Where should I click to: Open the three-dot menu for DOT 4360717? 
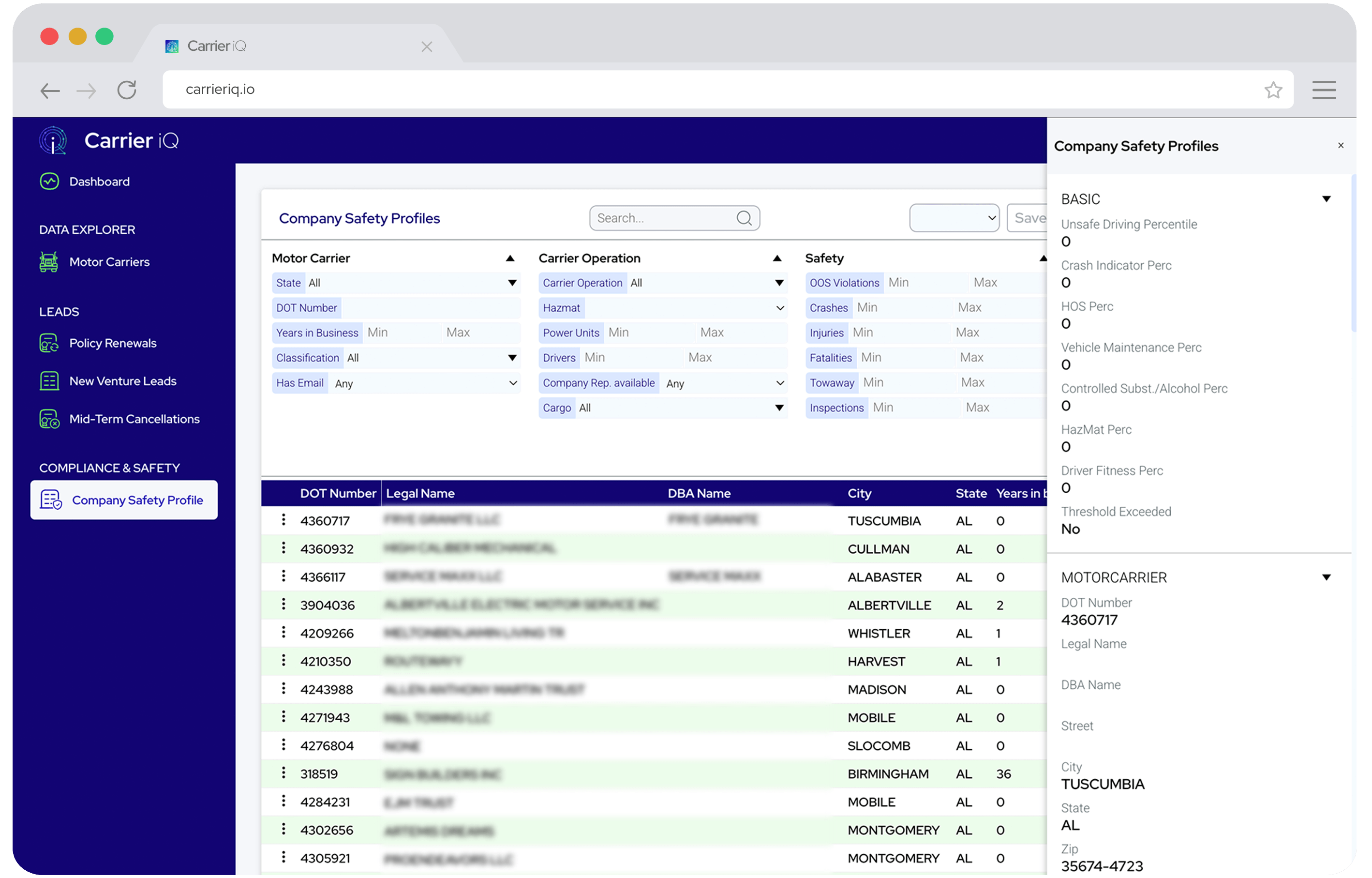(283, 519)
